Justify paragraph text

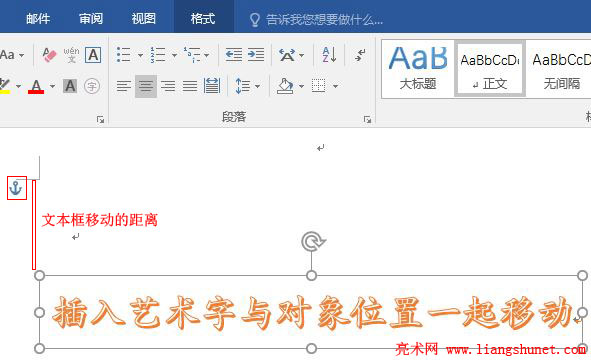pyautogui.click(x=190, y=86)
